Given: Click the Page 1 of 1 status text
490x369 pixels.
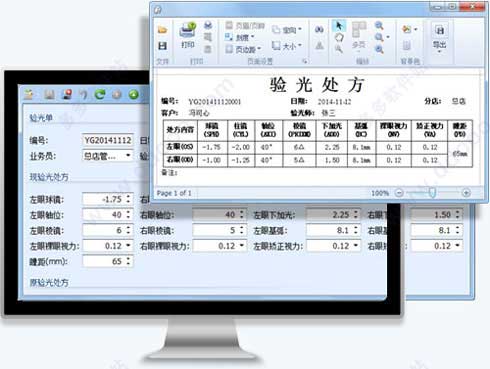Looking at the screenshot, I should (x=174, y=193).
